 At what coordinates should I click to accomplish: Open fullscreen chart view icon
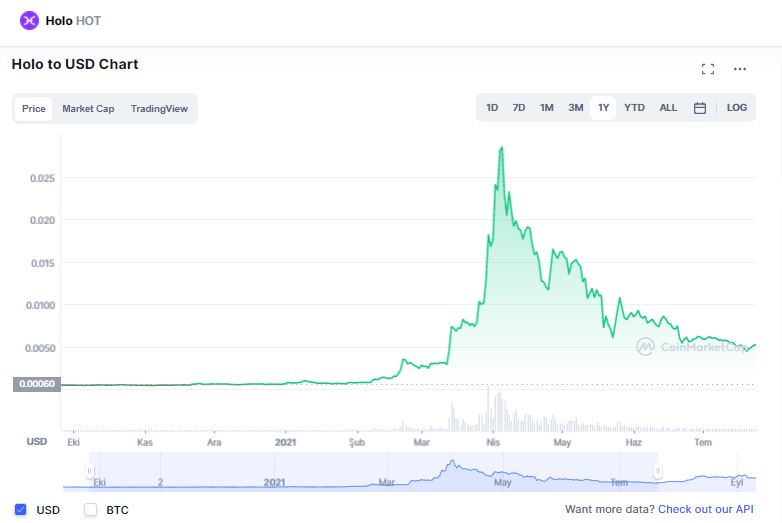708,69
